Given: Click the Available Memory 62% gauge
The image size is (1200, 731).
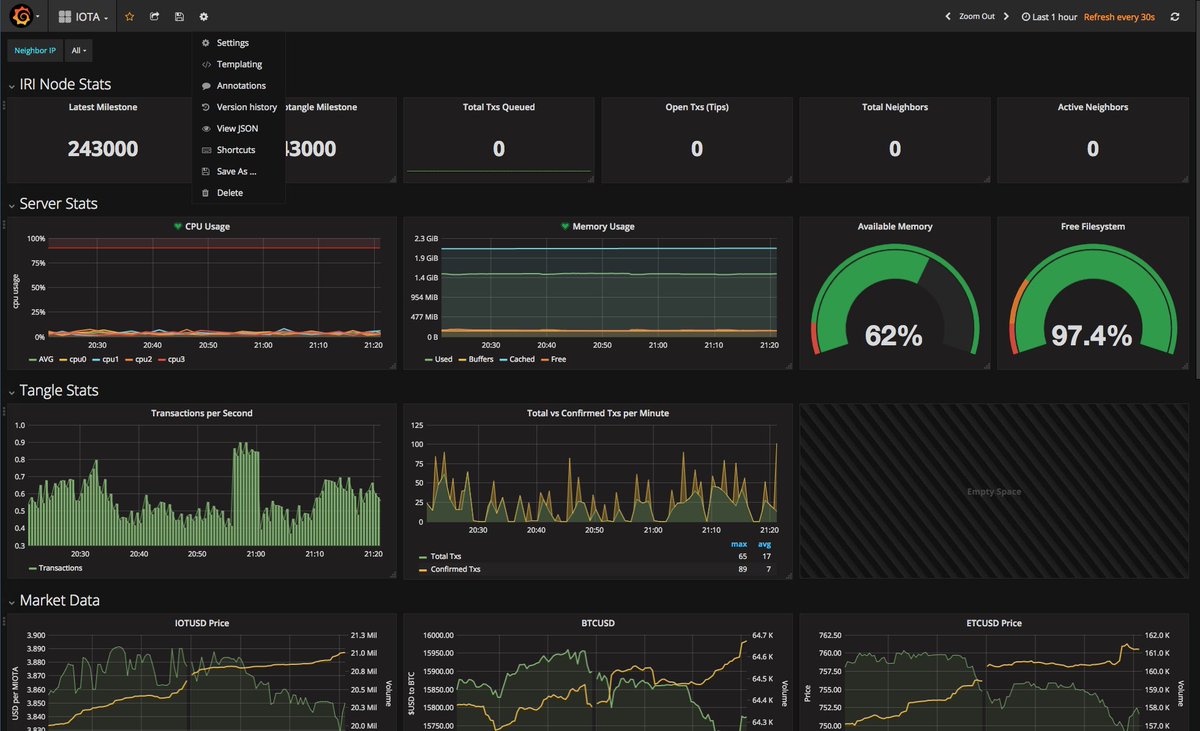Looking at the screenshot, I should [x=895, y=300].
